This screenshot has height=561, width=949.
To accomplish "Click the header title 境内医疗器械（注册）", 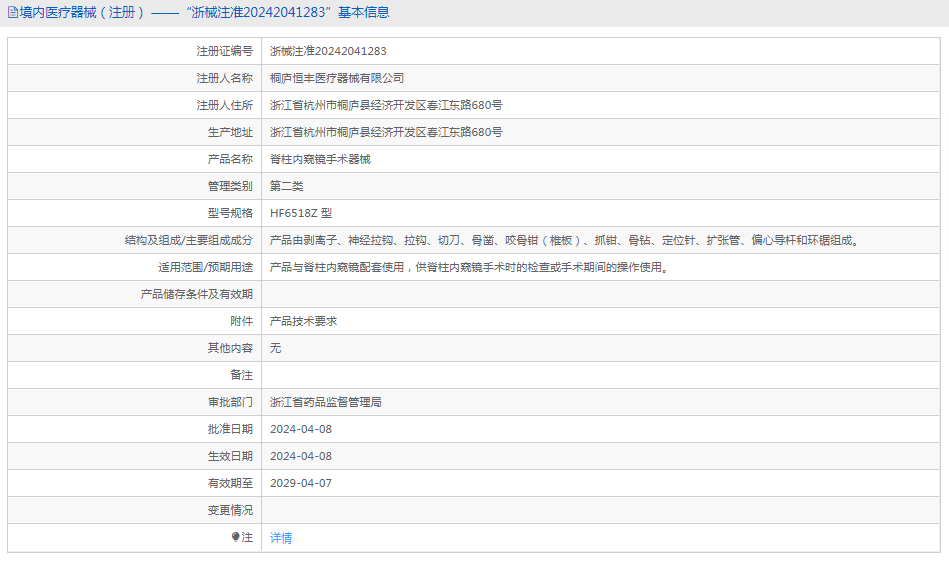I will [82, 12].
